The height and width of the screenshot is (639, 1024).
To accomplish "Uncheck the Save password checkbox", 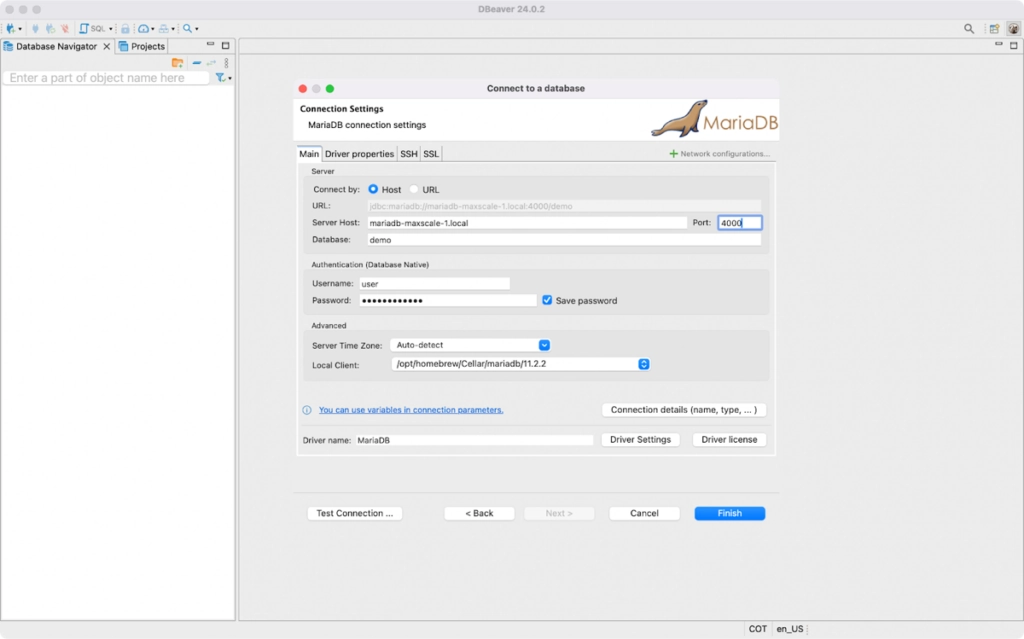I will pyautogui.click(x=548, y=300).
